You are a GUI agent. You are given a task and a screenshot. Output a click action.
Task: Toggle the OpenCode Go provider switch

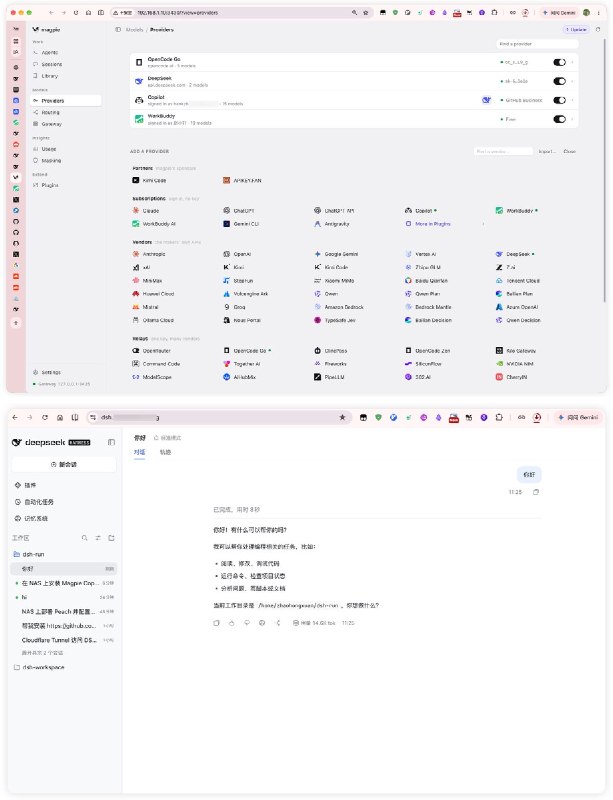point(559,62)
